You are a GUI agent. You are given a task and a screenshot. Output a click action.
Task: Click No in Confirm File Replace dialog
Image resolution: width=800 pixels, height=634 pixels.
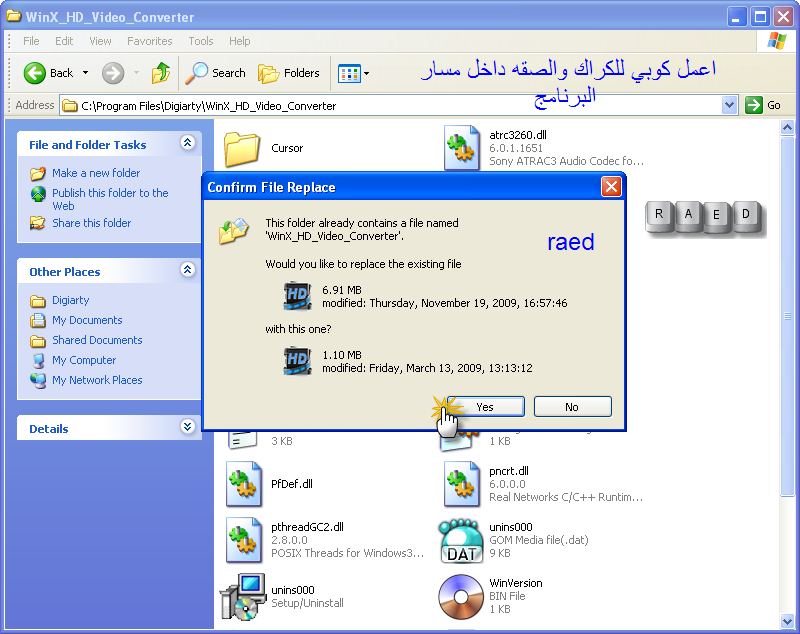tap(571, 407)
